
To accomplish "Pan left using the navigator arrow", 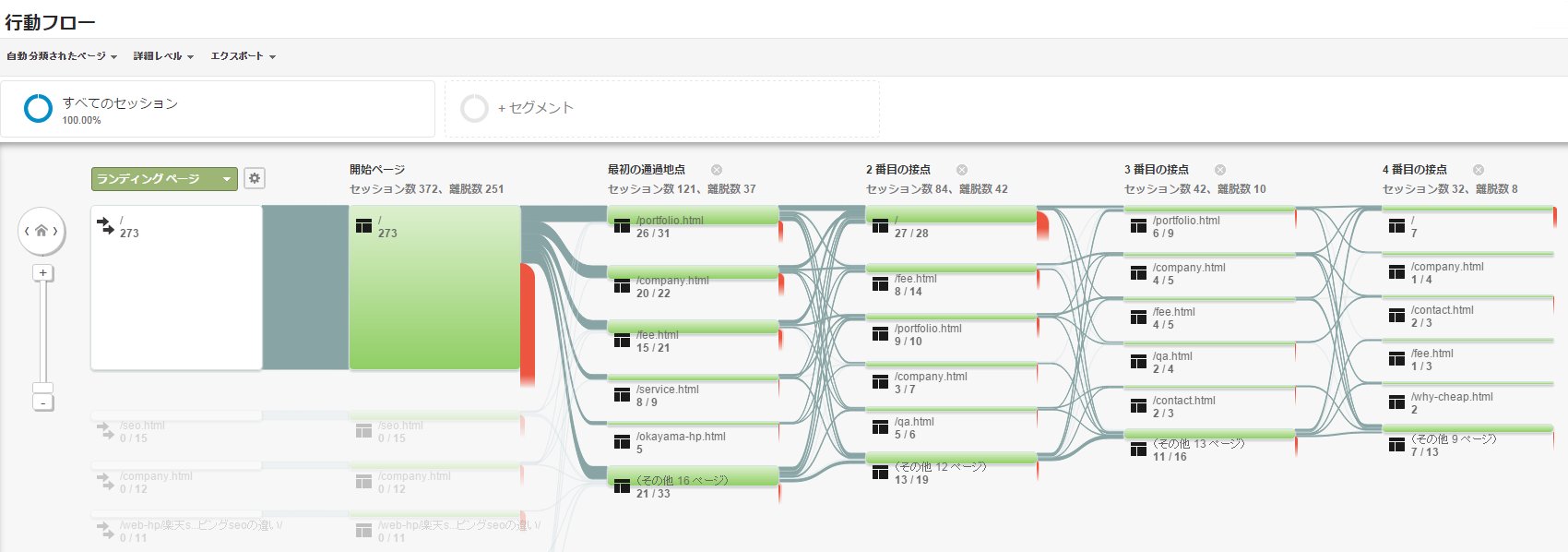I will (x=28, y=231).
